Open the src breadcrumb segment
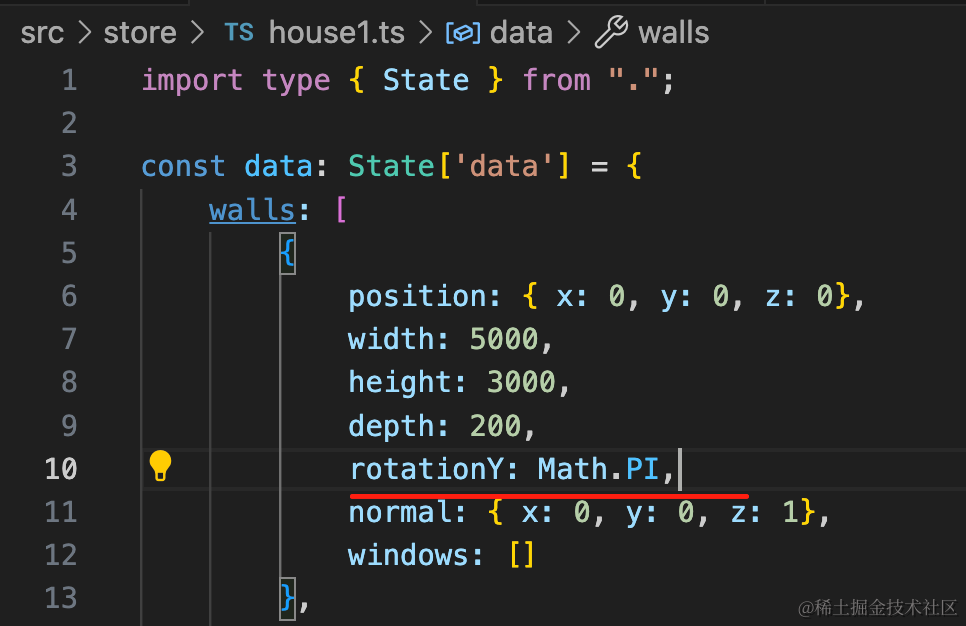The image size is (966, 626). click(x=42, y=33)
